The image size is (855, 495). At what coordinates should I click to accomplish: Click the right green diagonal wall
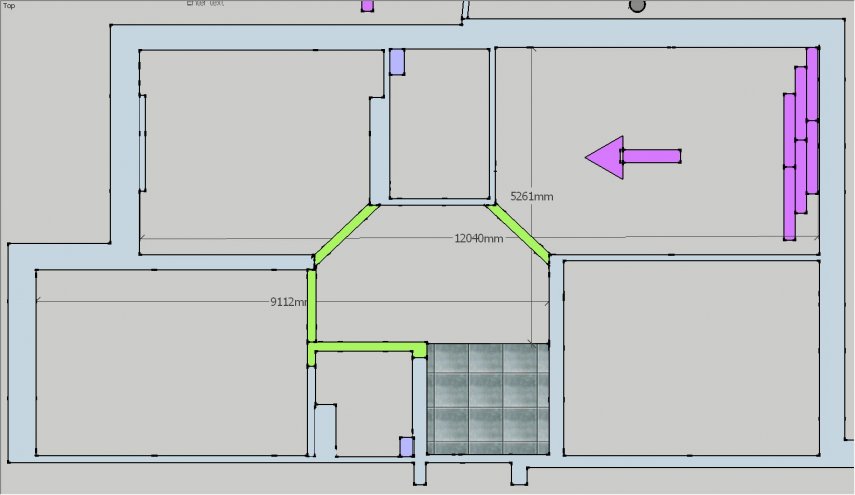pyautogui.click(x=519, y=233)
